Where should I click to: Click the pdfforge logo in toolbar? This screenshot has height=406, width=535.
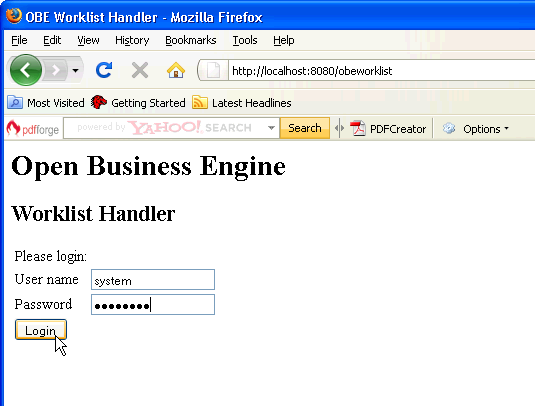(33, 129)
